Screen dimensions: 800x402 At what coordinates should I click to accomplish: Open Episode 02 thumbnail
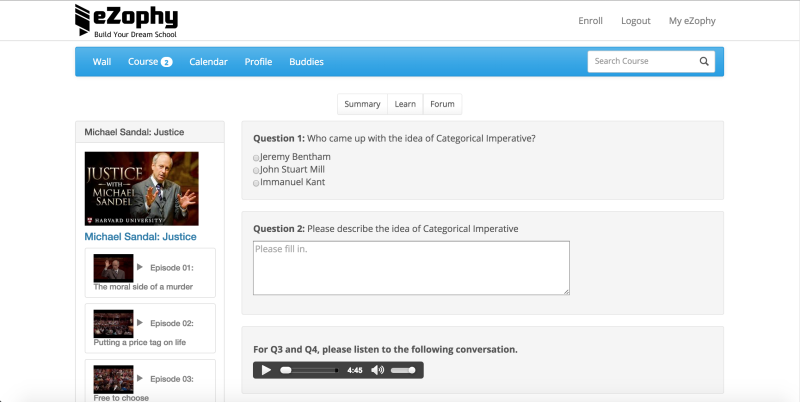pos(113,324)
